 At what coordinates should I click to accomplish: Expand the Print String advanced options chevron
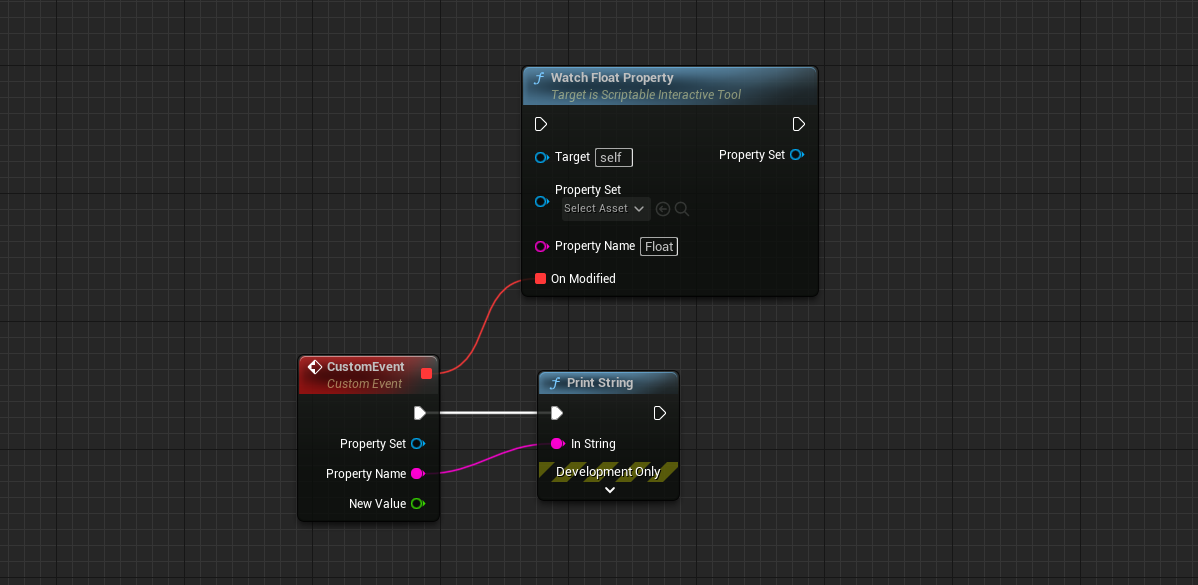point(609,489)
